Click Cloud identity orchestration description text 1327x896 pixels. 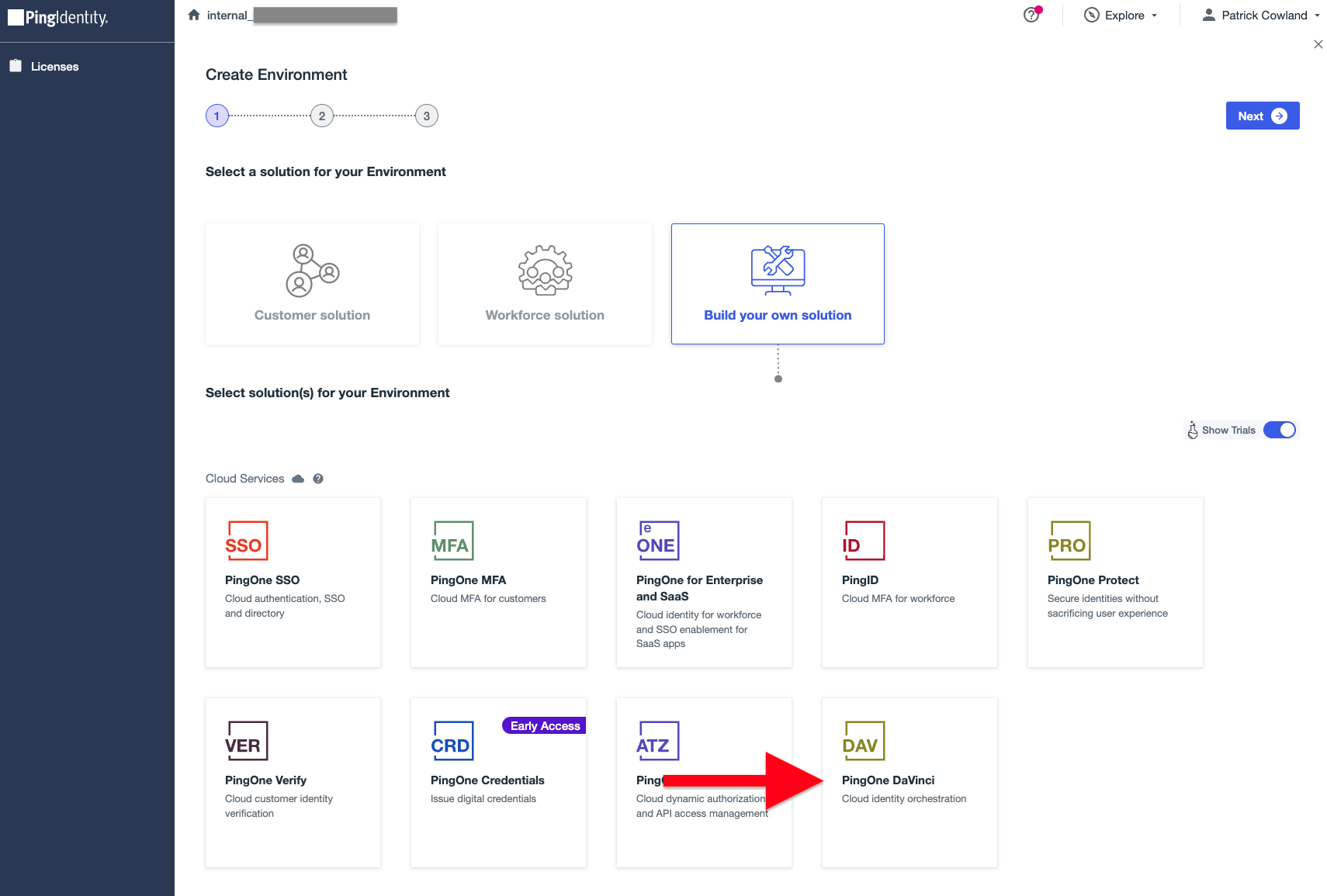(904, 799)
